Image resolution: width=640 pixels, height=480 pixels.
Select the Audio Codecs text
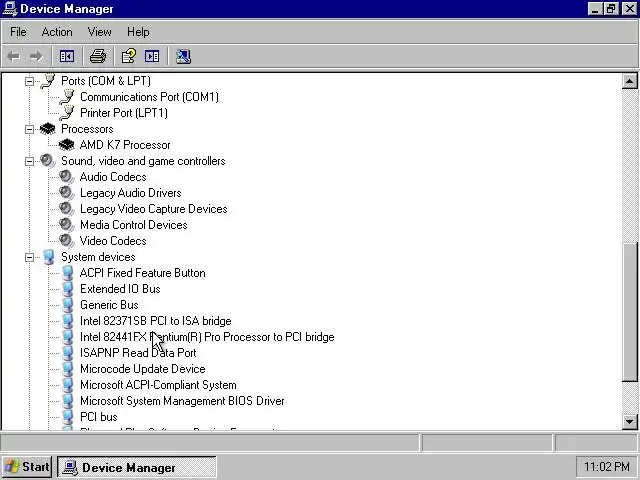coord(113,177)
